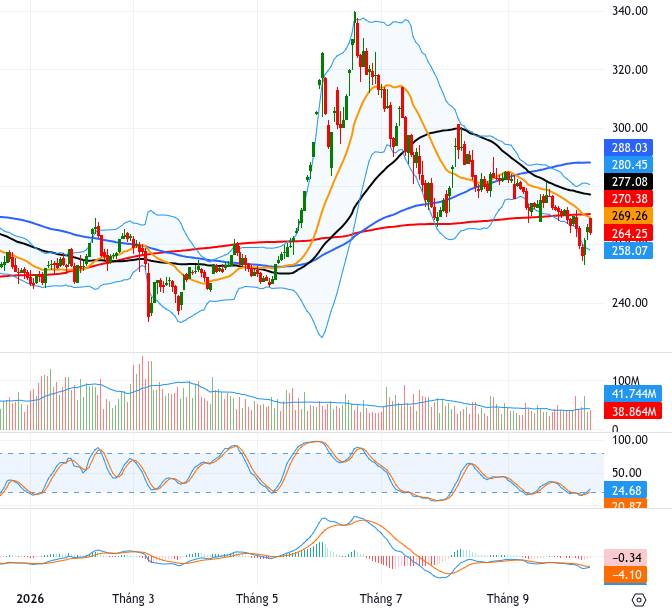Select the 38.864M volume label

633,411
